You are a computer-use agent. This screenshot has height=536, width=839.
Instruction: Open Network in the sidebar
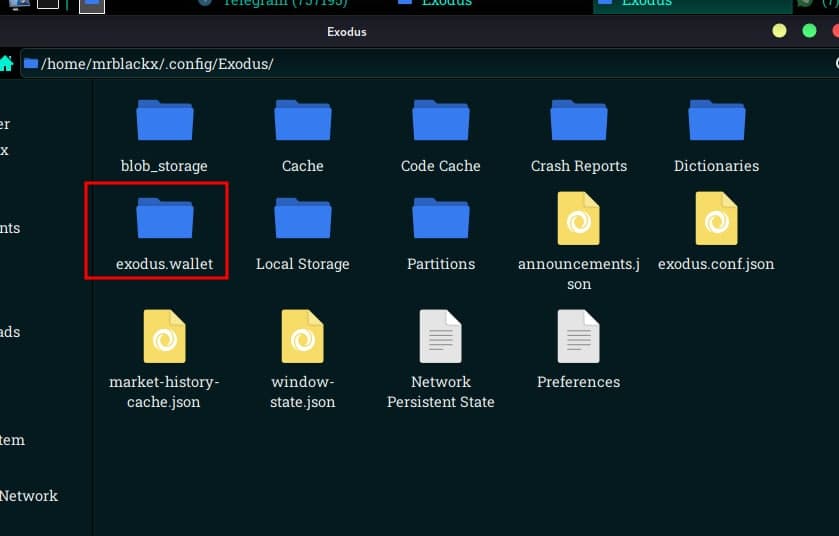click(28, 496)
